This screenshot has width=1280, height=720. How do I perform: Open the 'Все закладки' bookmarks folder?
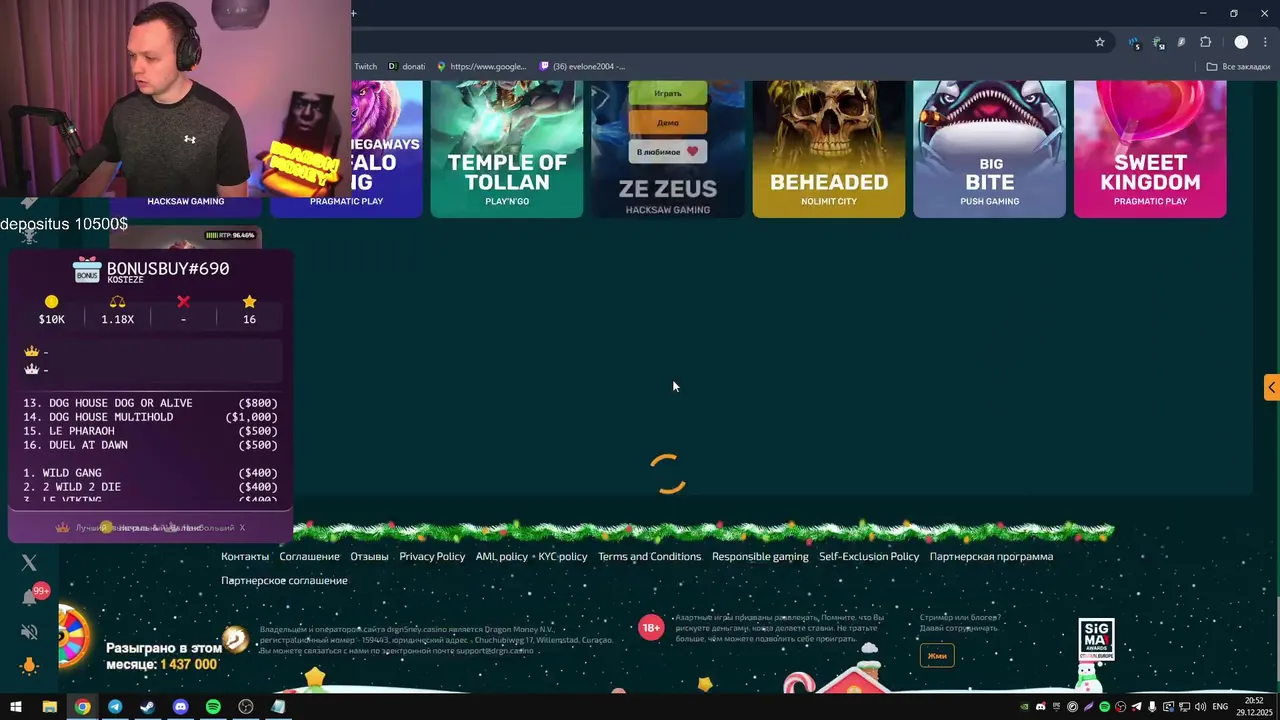1238,67
